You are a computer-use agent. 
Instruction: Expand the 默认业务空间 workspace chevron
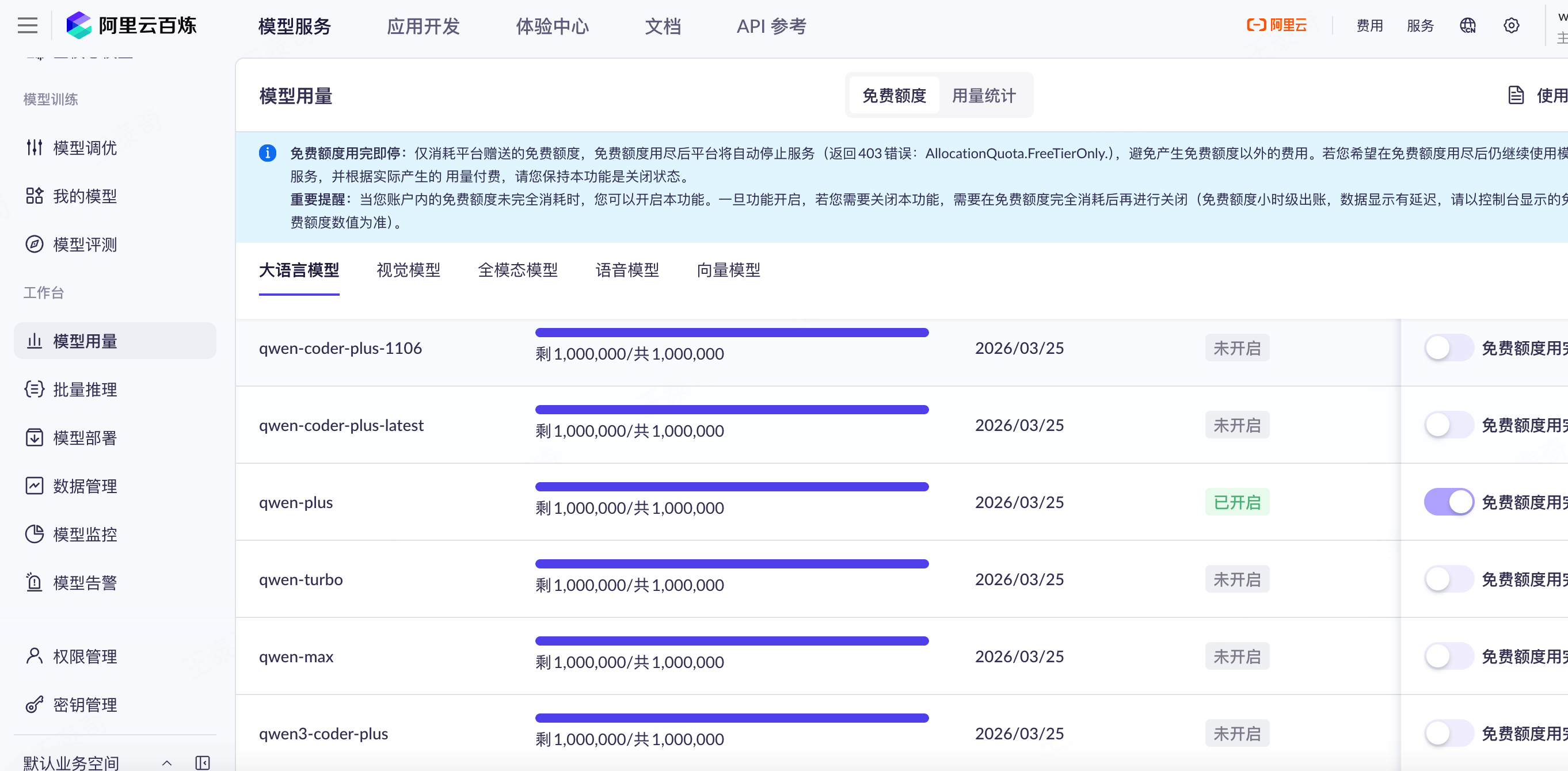[167, 762]
